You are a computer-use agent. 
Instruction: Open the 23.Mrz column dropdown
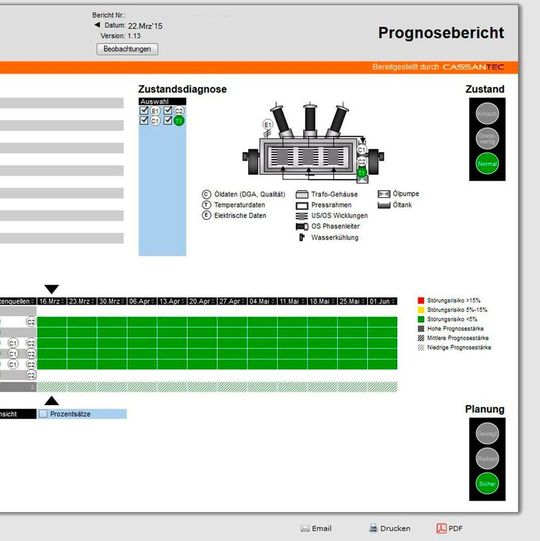point(92,302)
